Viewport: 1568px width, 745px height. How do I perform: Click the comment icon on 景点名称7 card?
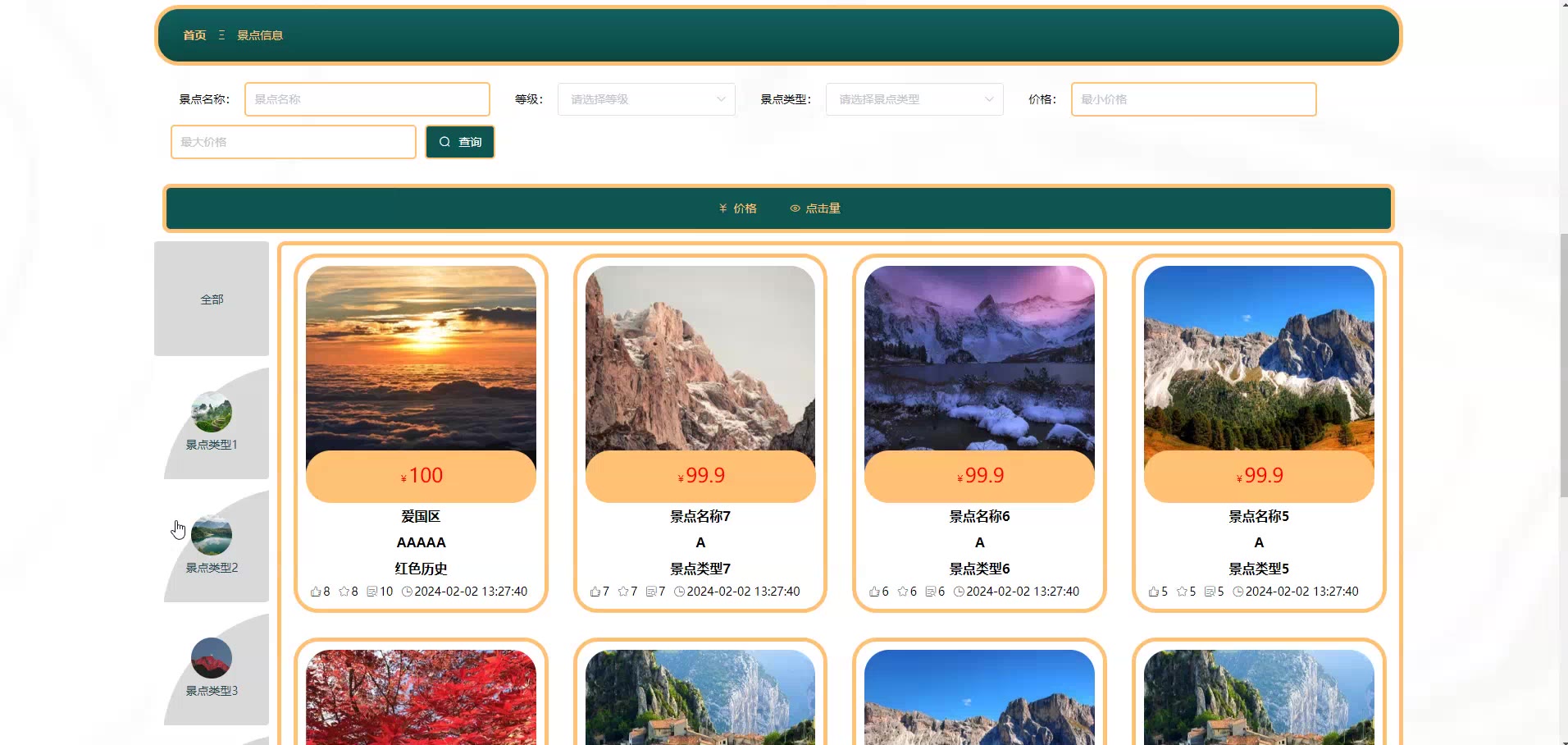tap(651, 592)
